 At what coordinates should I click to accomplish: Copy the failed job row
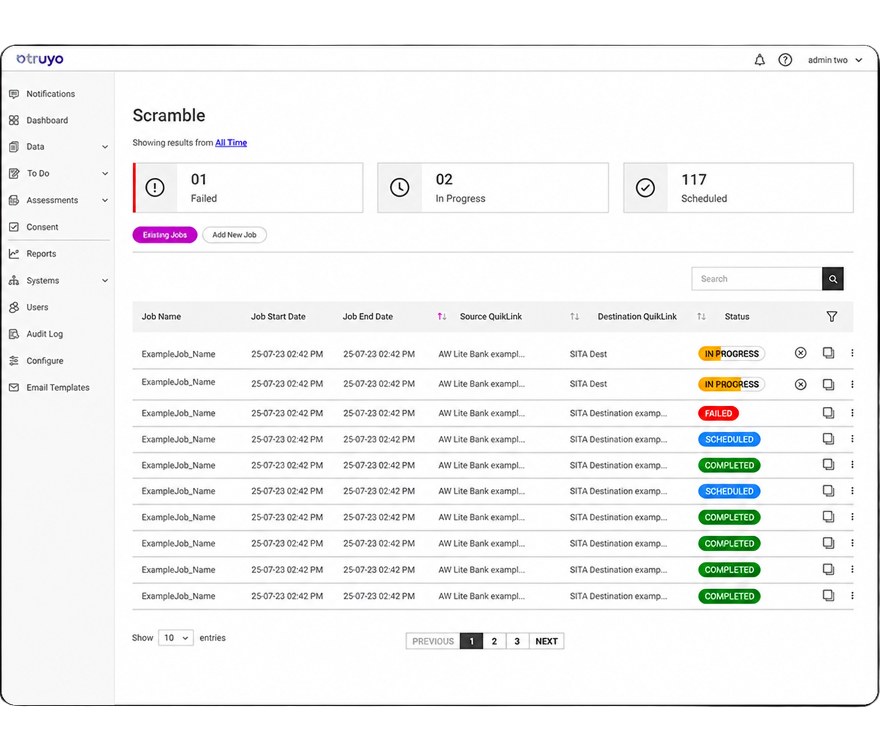828,413
